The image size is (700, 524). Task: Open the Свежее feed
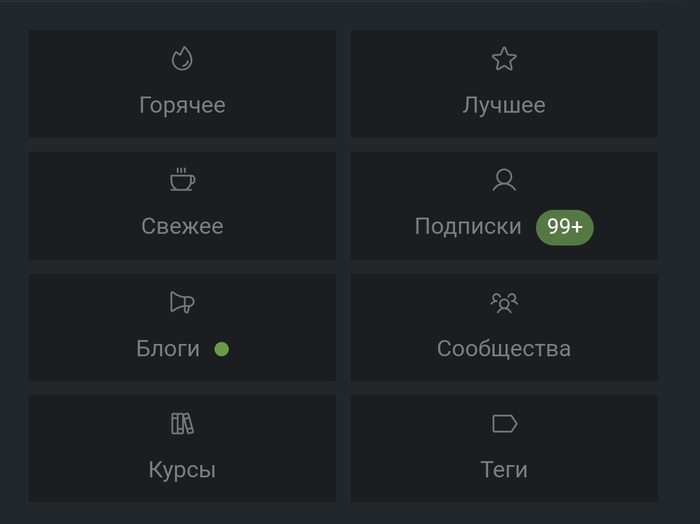pos(182,226)
